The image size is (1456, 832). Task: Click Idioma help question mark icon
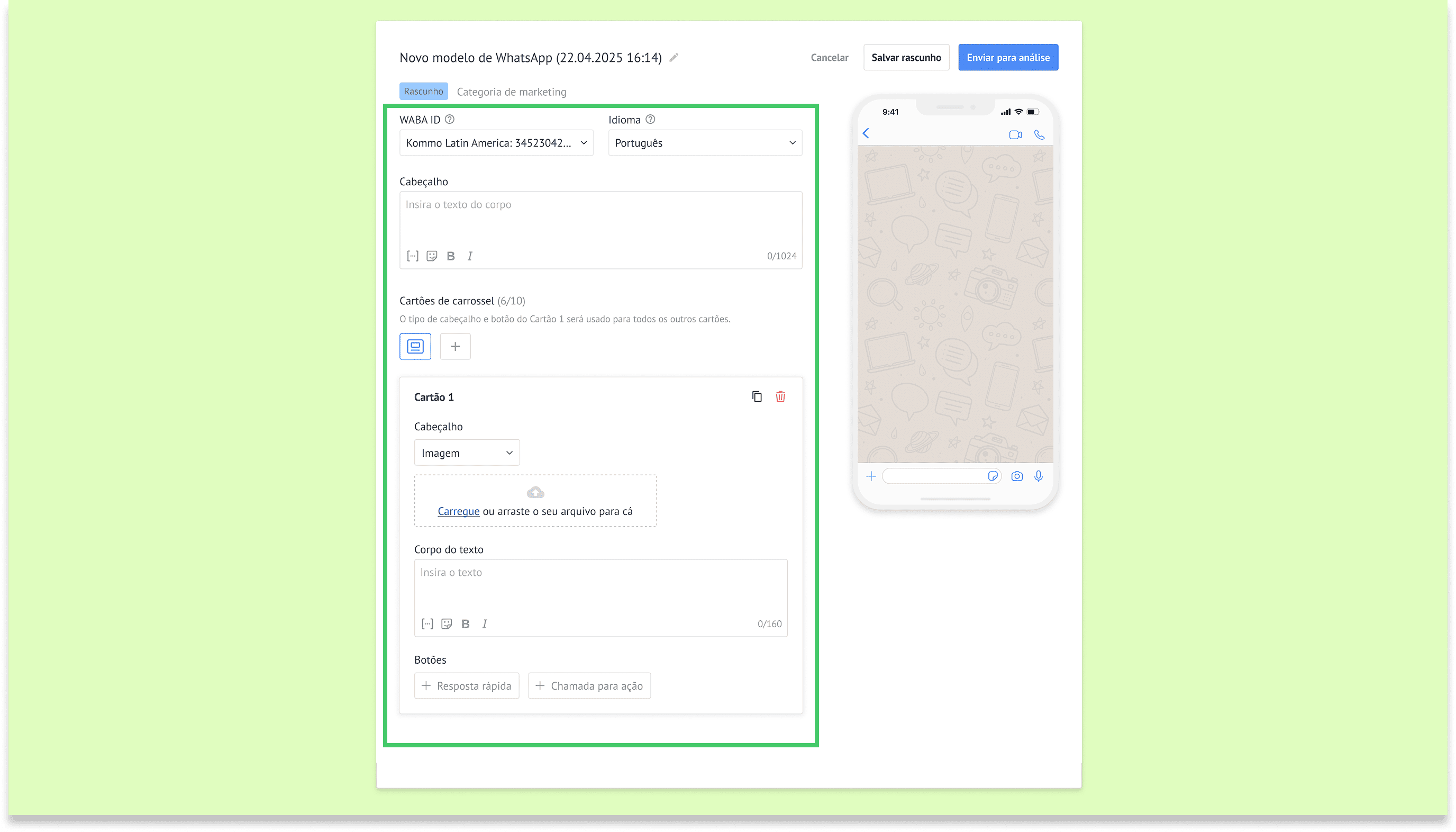tap(650, 120)
